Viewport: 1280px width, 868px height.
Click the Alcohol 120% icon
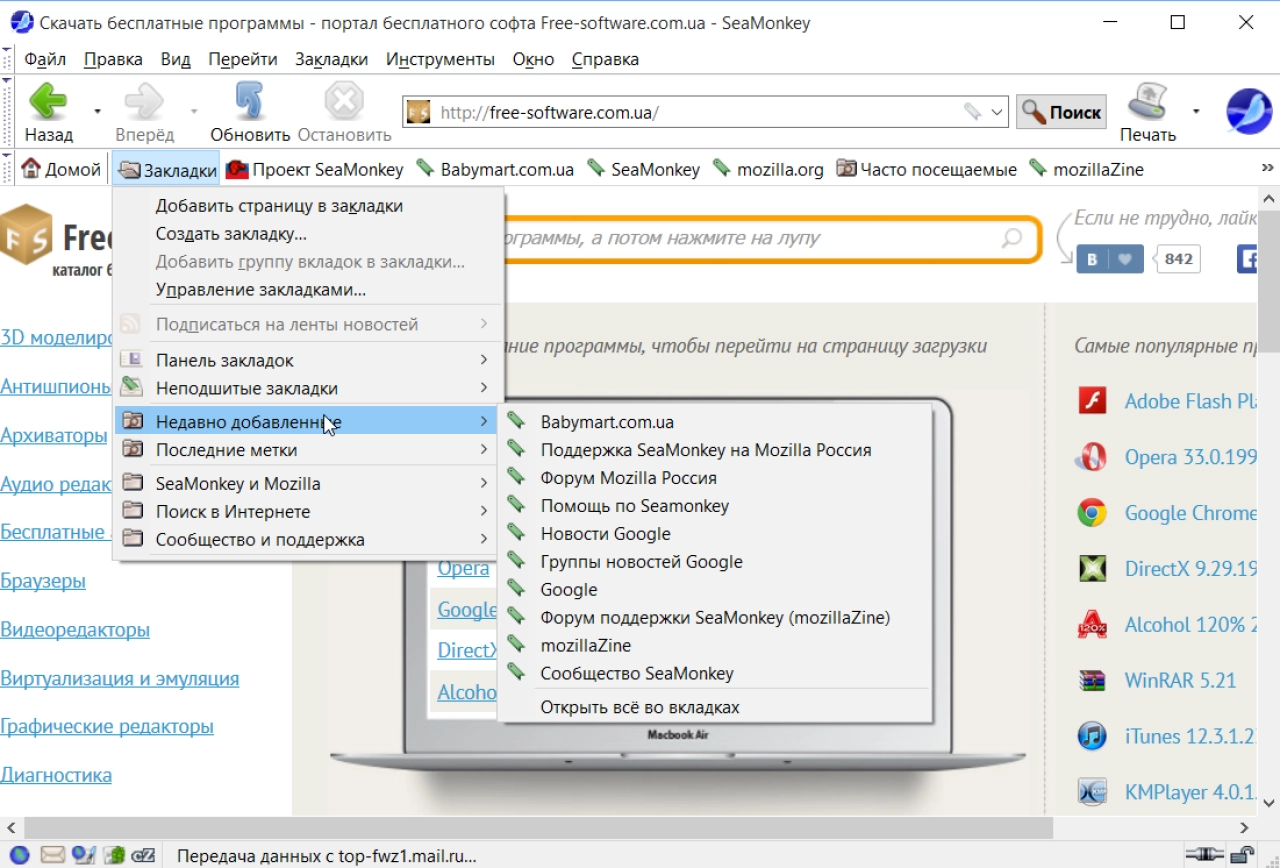(1092, 625)
